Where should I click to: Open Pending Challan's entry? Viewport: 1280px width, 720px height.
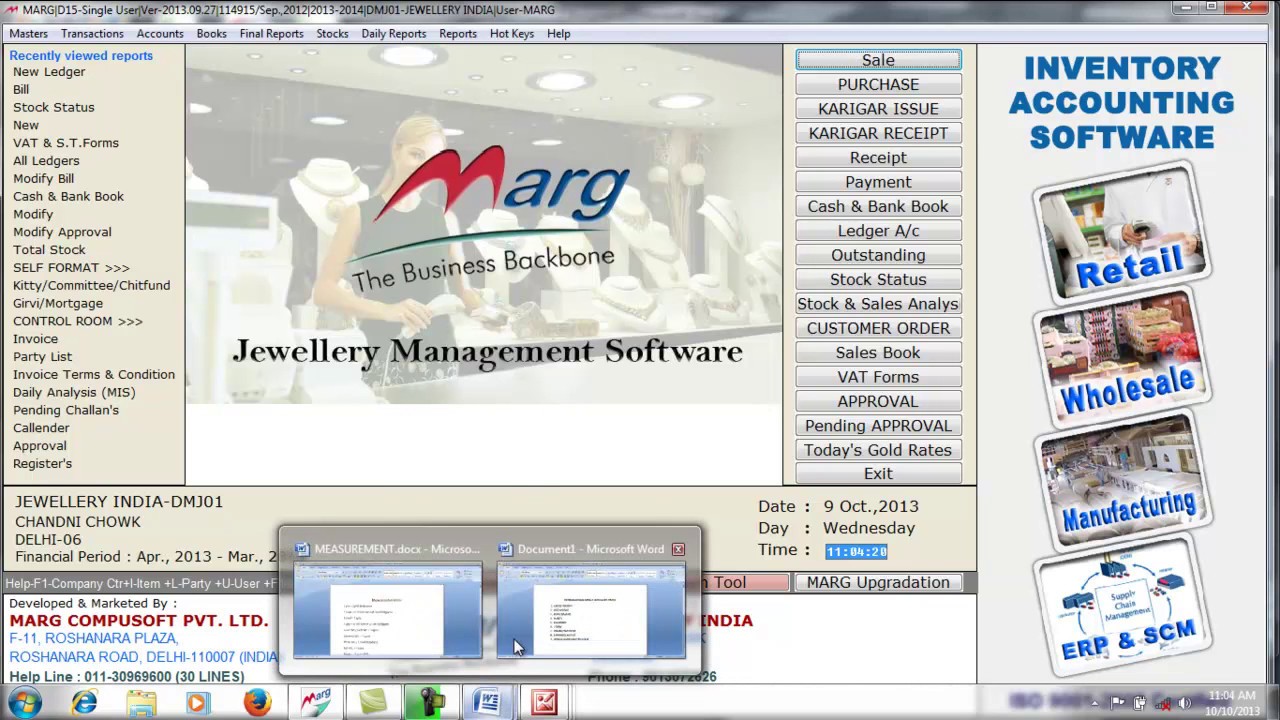65,410
